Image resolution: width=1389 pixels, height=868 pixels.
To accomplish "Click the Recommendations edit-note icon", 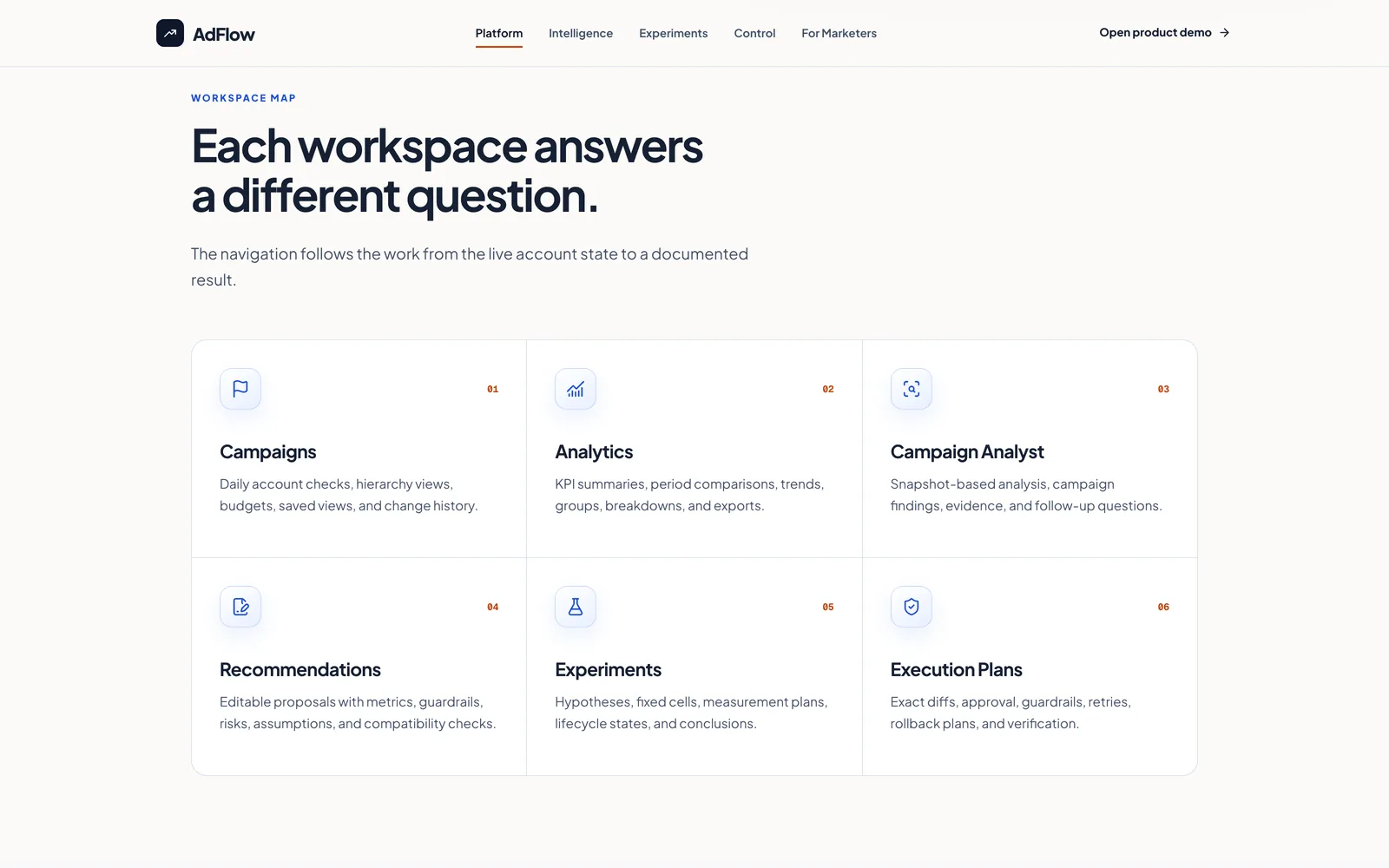I will click(240, 607).
